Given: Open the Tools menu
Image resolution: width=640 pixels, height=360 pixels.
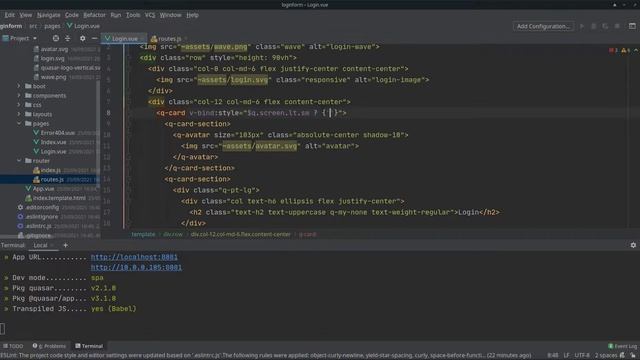Looking at the screenshot, I should pos(133,15).
